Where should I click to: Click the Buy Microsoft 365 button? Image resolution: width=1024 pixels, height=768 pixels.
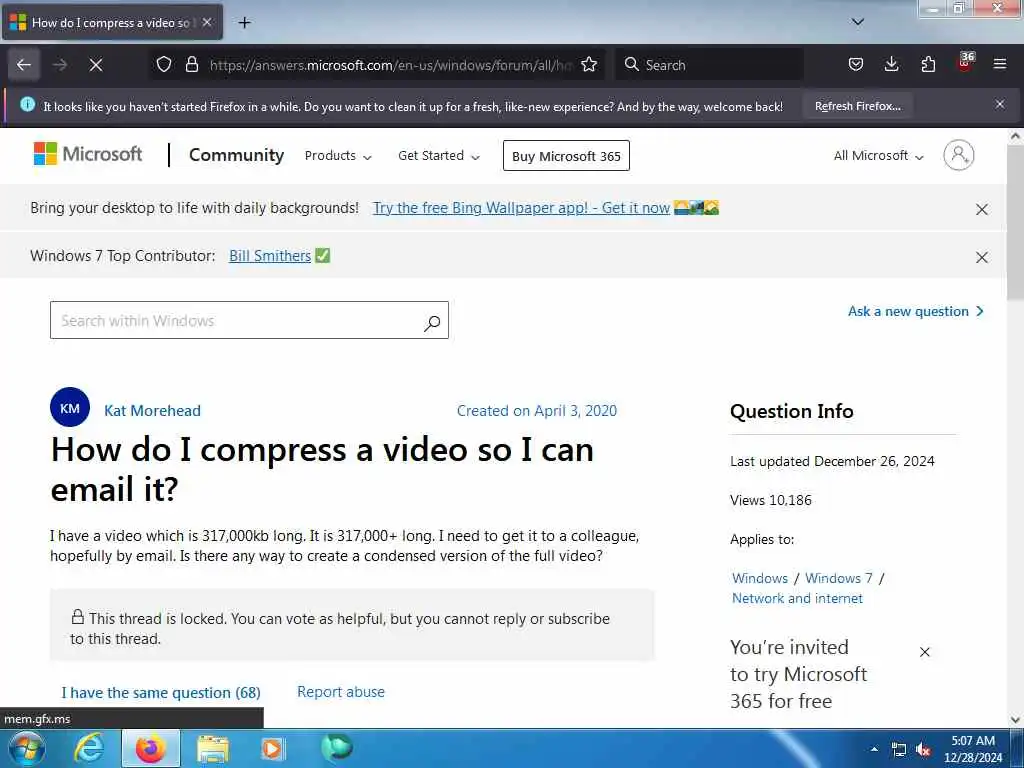[566, 156]
